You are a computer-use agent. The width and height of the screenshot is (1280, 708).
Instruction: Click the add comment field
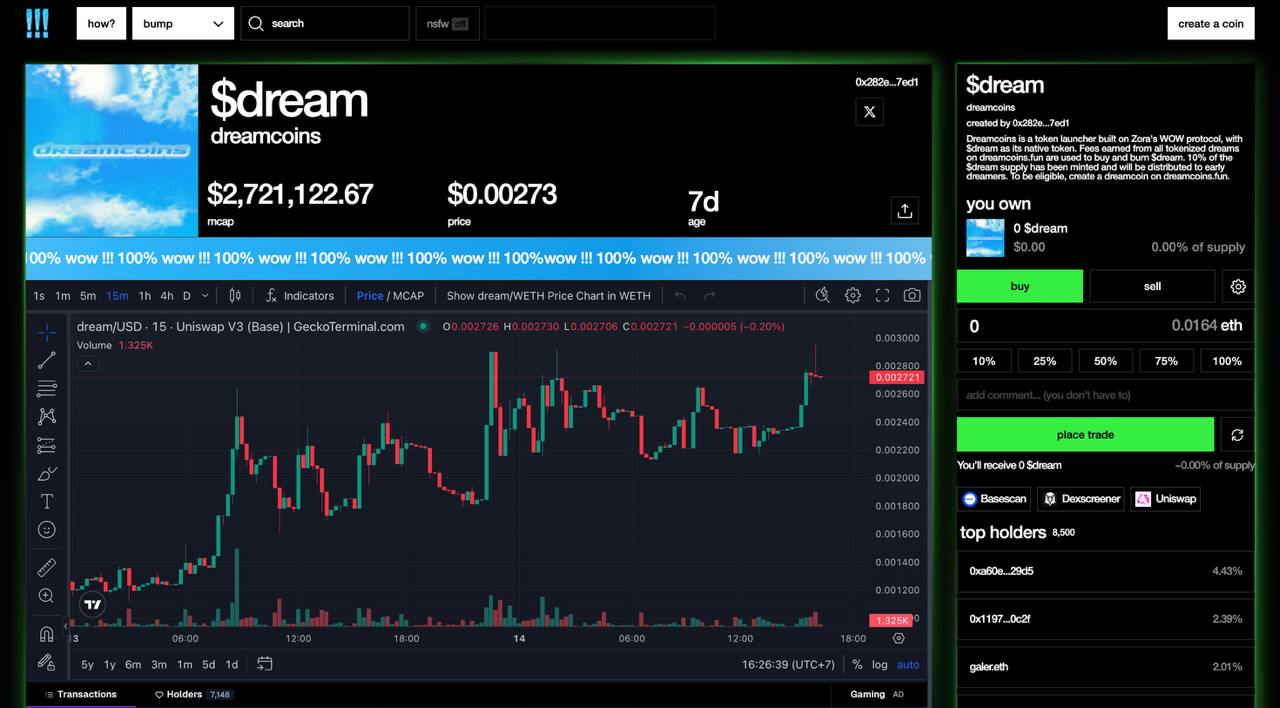[1105, 395]
